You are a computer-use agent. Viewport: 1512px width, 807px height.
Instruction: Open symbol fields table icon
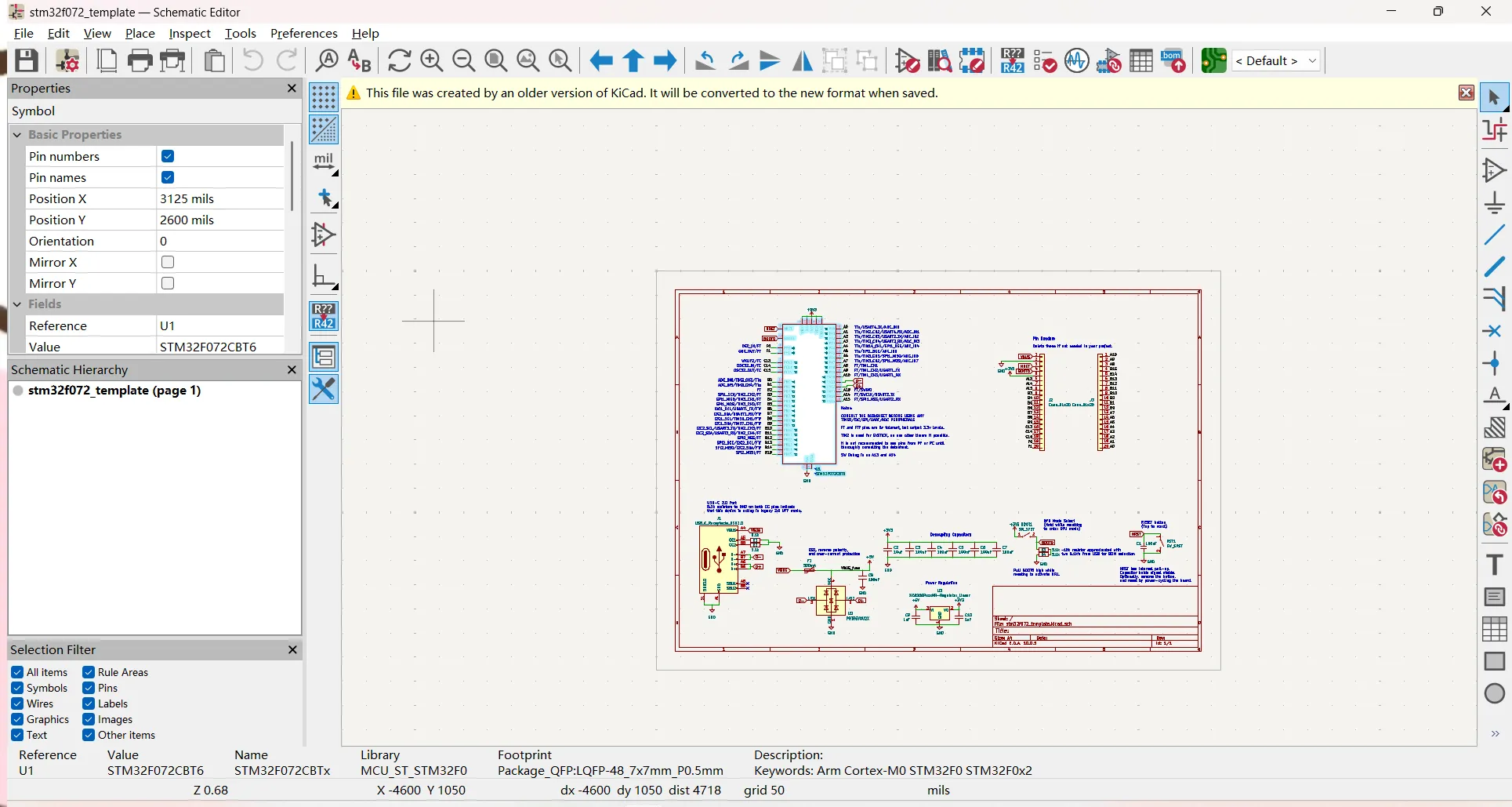[1141, 60]
